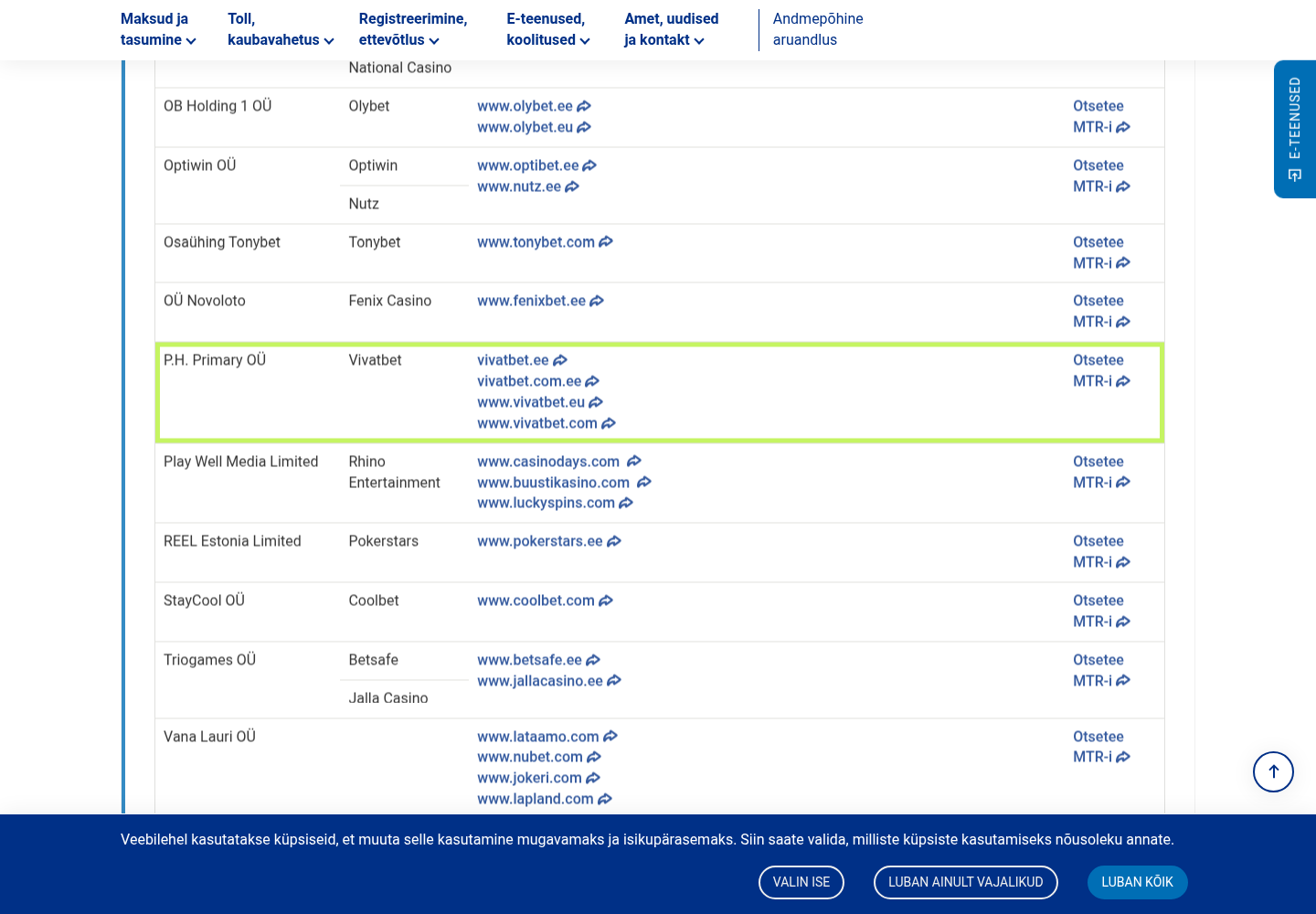The image size is (1316, 914).
Task: Follow Otsetee MTR-i link for P.H. Primary OÜ
Action: (x=1101, y=371)
